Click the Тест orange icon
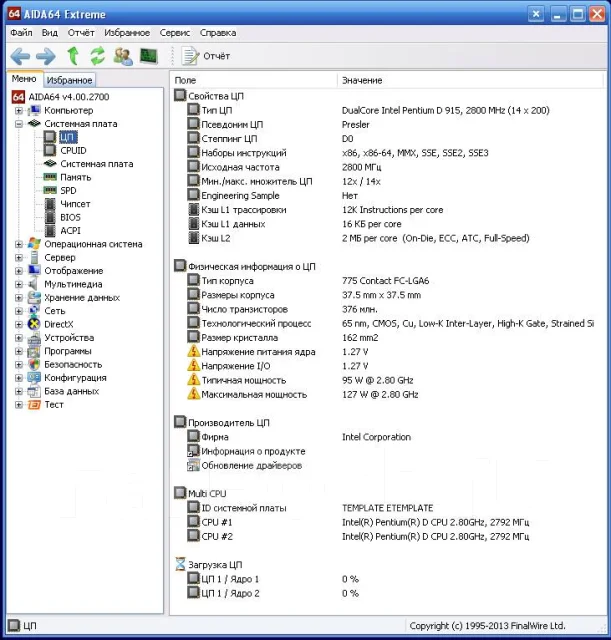The width and height of the screenshot is (611, 640). [34, 405]
